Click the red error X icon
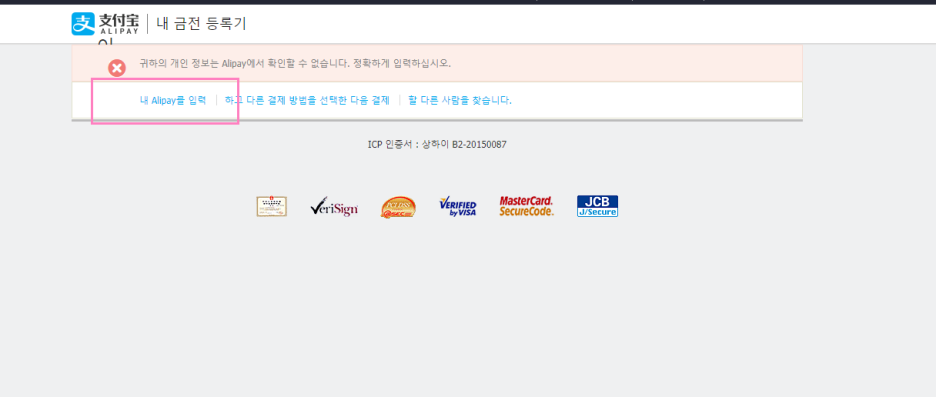 coord(117,69)
